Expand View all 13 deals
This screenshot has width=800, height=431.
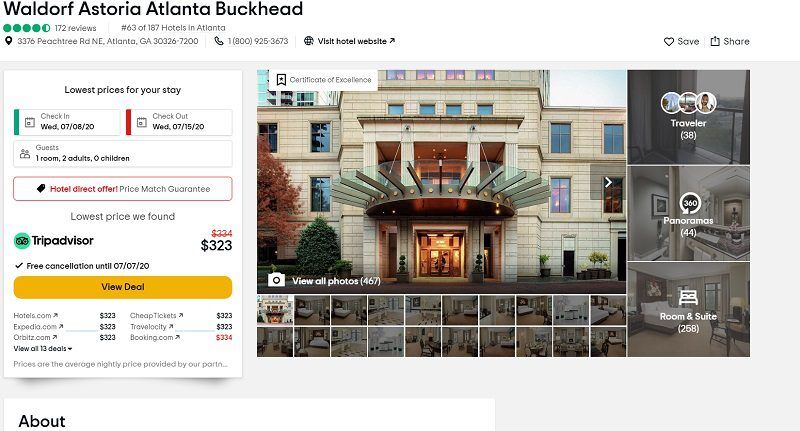[43, 349]
